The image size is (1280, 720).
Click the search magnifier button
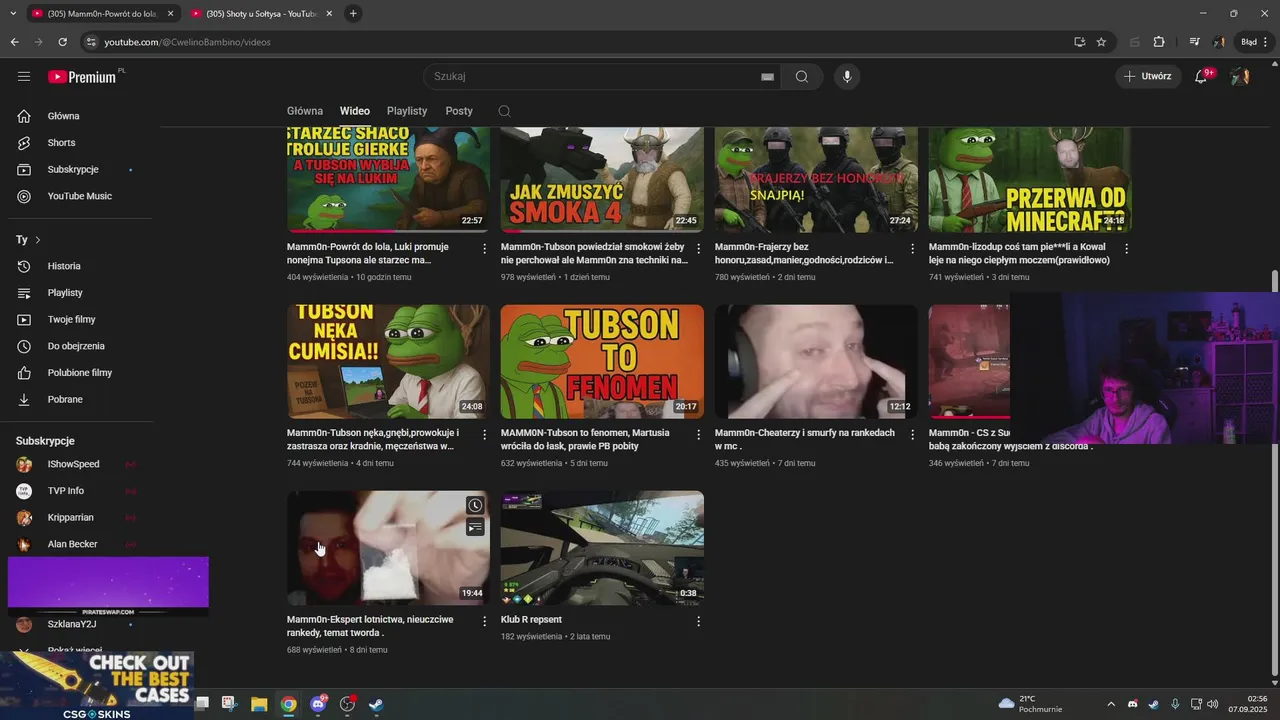tap(802, 77)
